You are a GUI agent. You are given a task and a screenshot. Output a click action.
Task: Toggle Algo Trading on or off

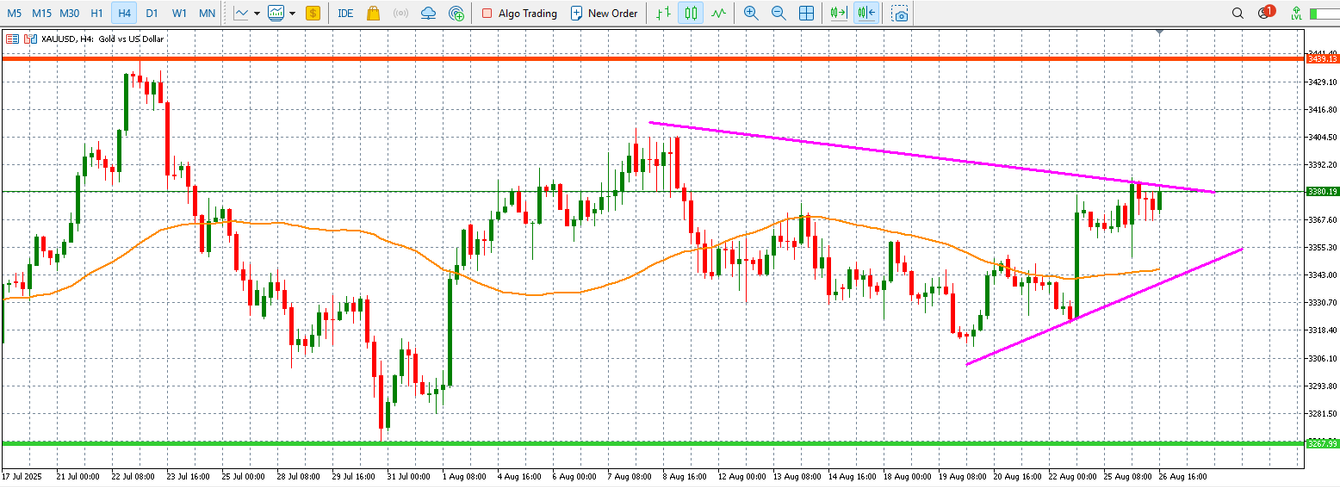tap(519, 13)
